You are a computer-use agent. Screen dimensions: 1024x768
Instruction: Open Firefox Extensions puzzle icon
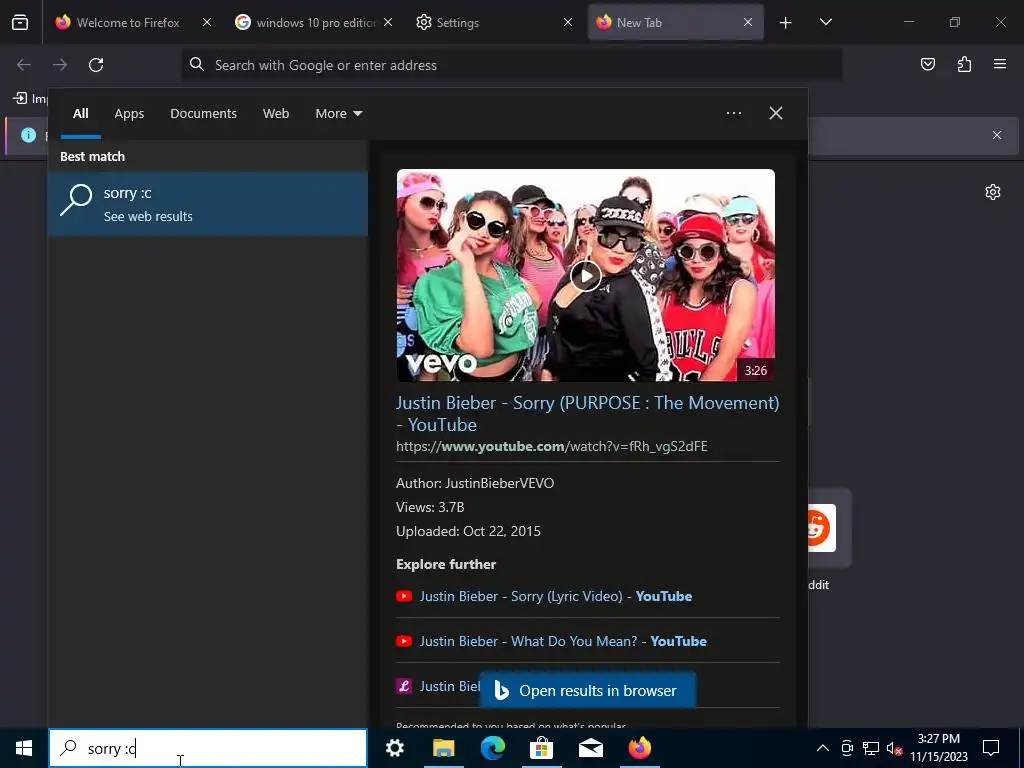point(964,64)
